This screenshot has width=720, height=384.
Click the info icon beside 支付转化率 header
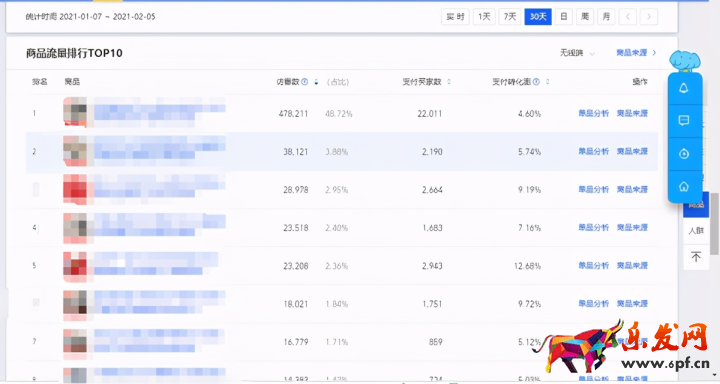coord(536,82)
